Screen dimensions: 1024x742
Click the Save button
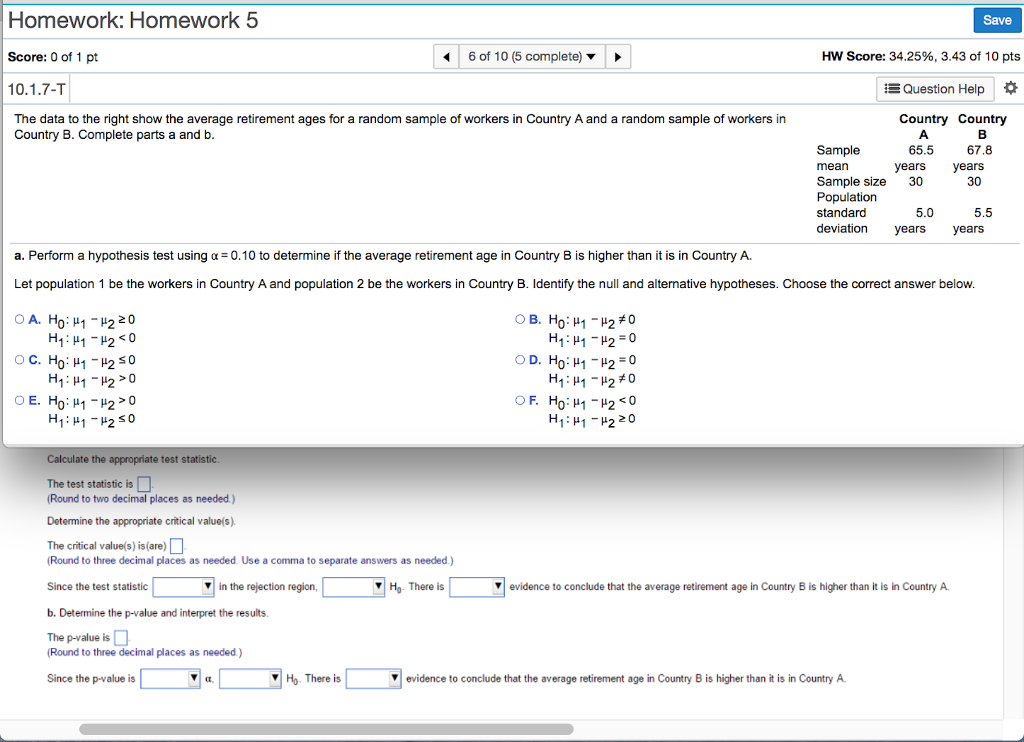pyautogui.click(x=996, y=19)
